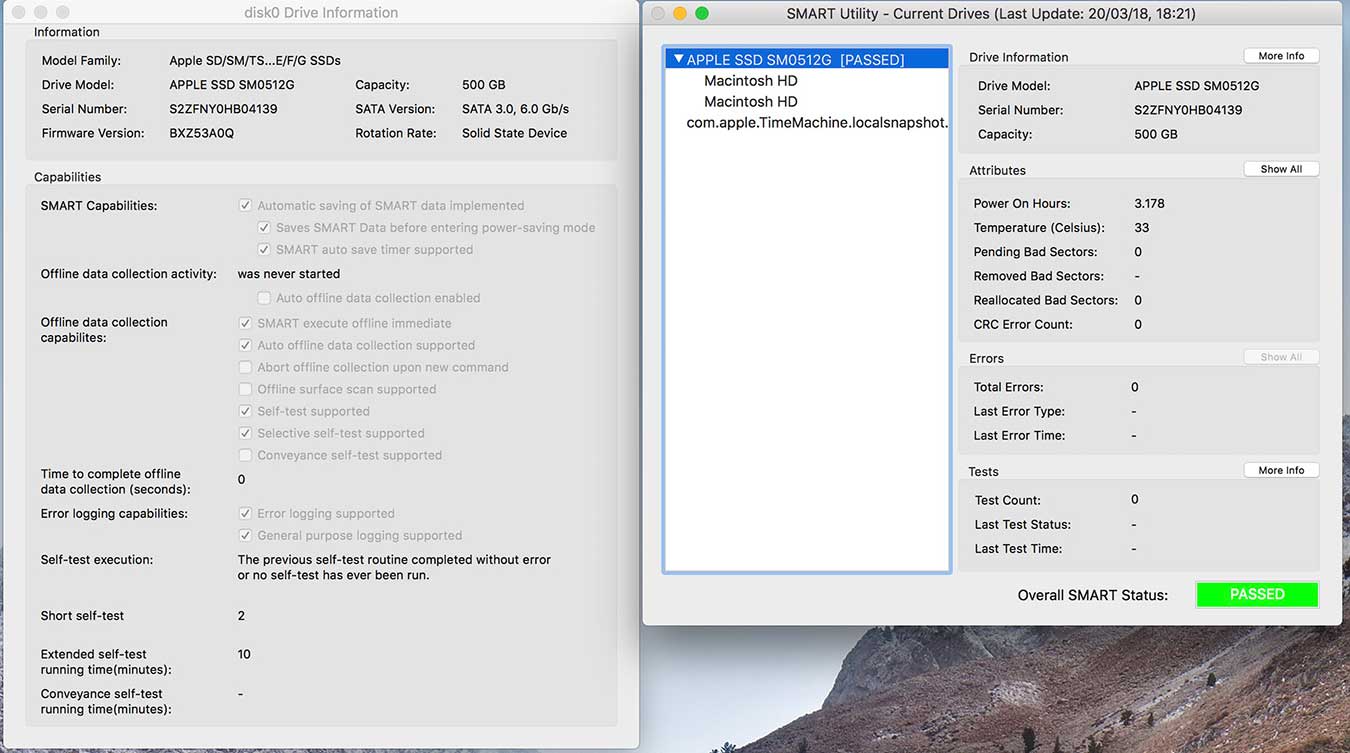1350x753 pixels.
Task: Click Rotation Rate value Solid State Device
Action: pyautogui.click(x=514, y=133)
